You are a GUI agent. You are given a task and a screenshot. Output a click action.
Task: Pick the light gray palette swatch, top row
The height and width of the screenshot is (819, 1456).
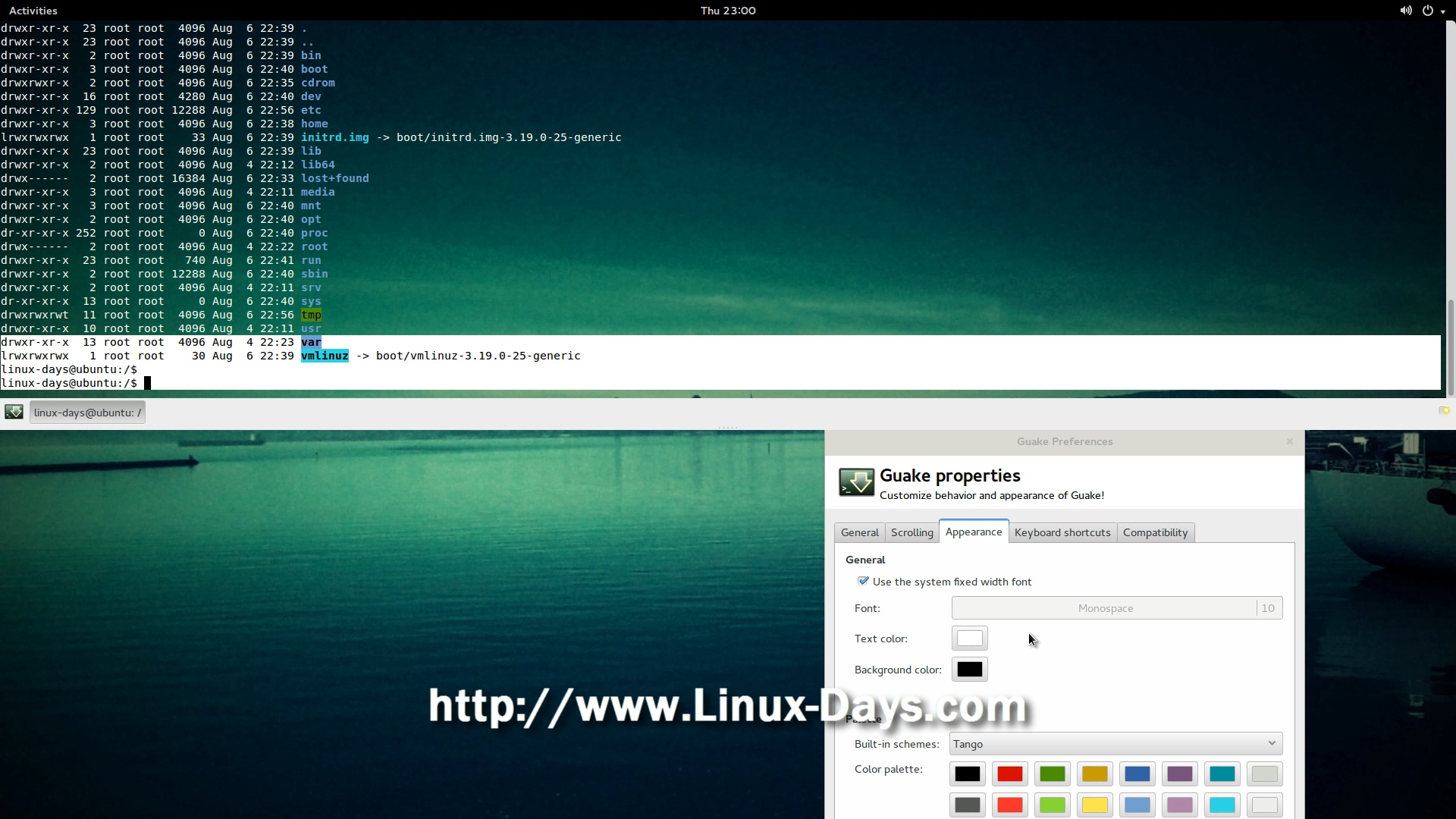point(1264,774)
